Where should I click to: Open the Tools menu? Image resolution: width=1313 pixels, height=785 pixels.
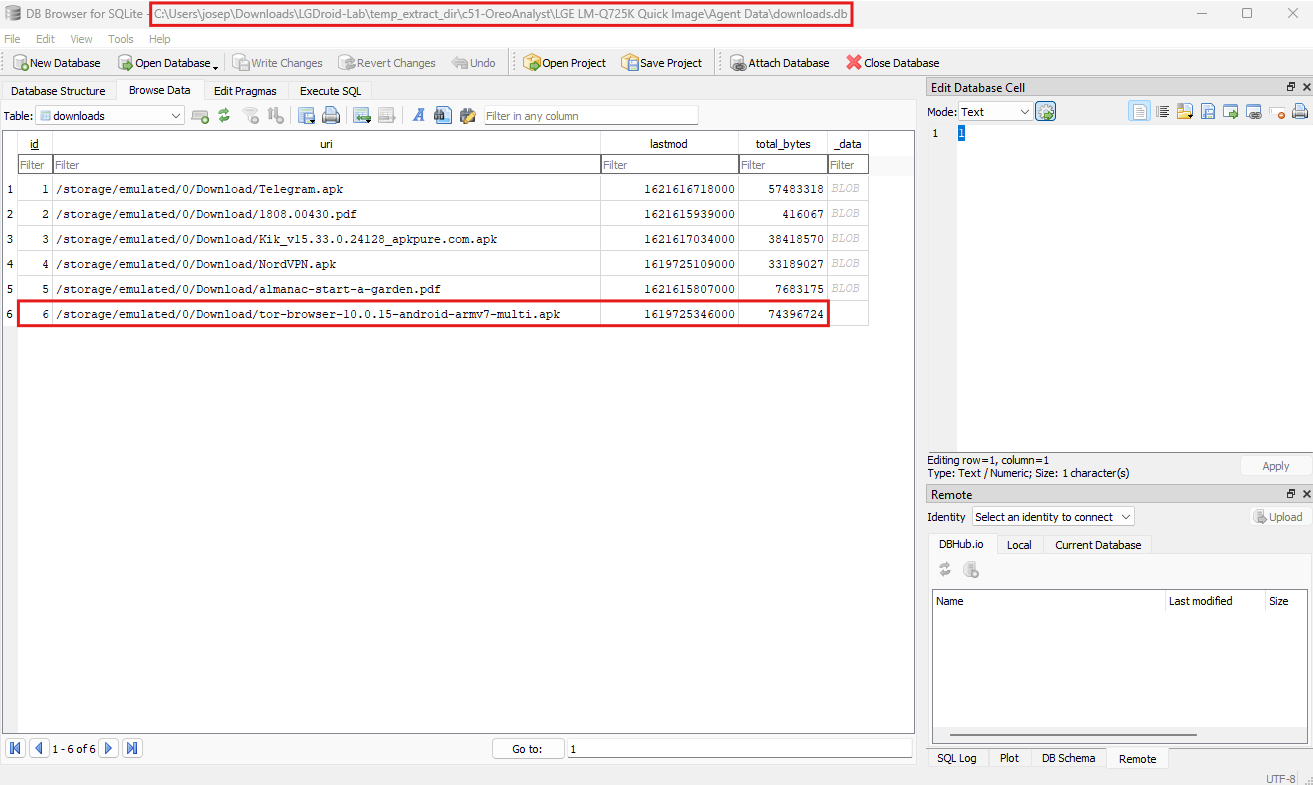[x=121, y=39]
